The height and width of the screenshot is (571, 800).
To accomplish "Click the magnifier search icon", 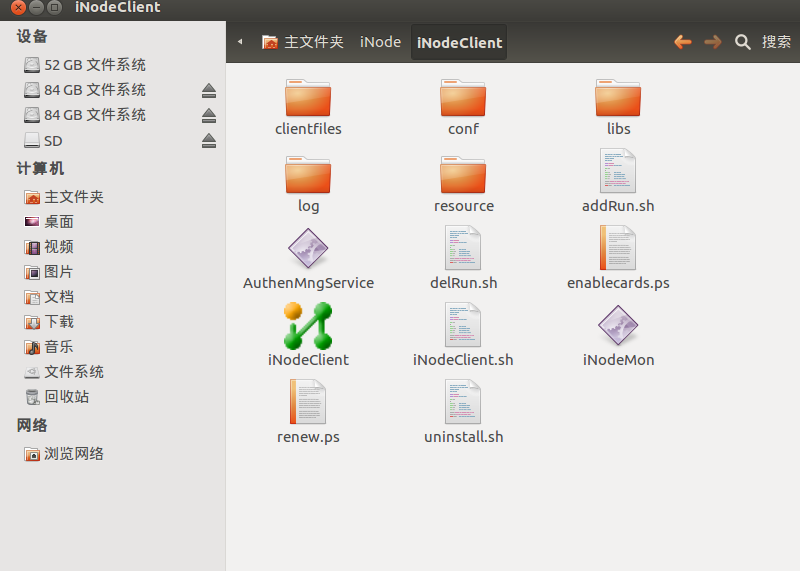I will click(742, 42).
